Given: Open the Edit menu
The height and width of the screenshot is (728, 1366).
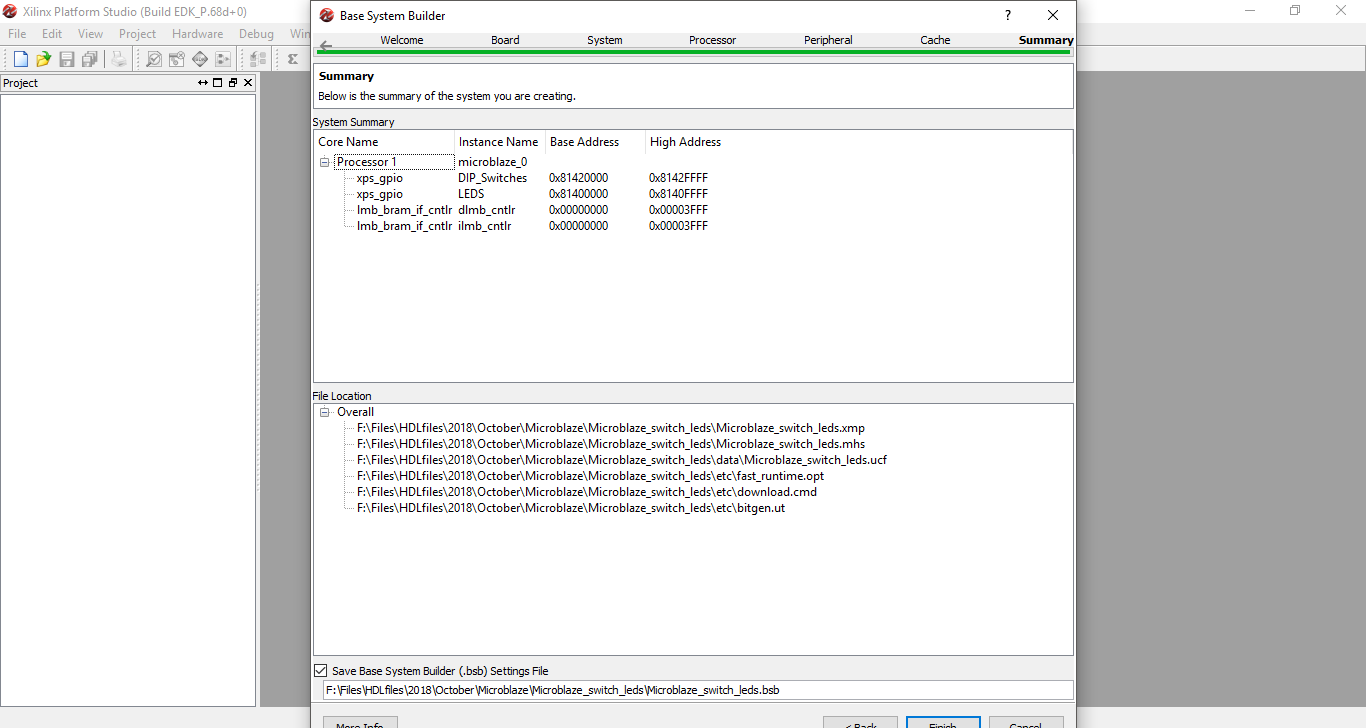Looking at the screenshot, I should [52, 34].
